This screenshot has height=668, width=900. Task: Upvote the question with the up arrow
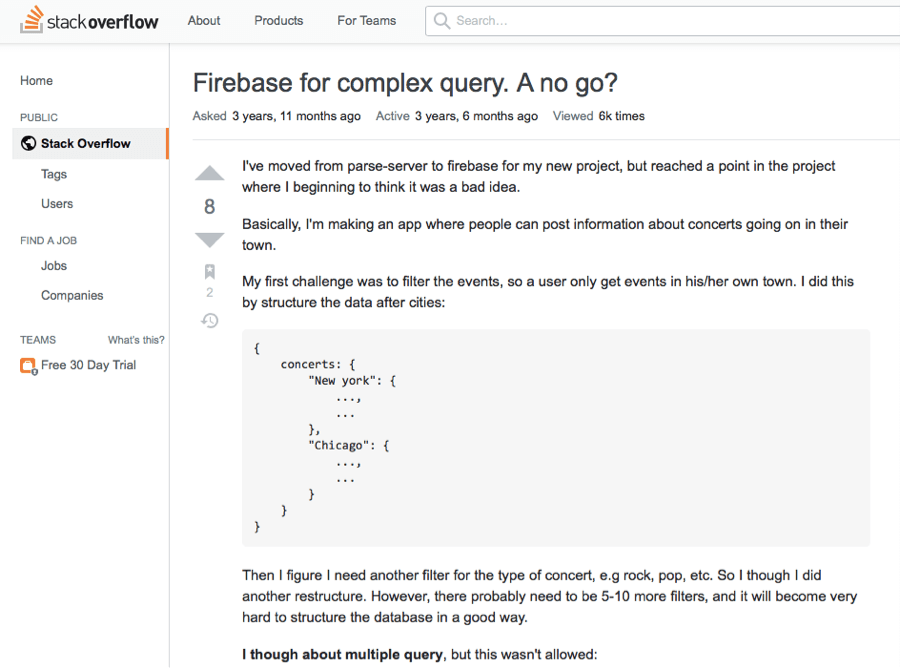tap(210, 173)
